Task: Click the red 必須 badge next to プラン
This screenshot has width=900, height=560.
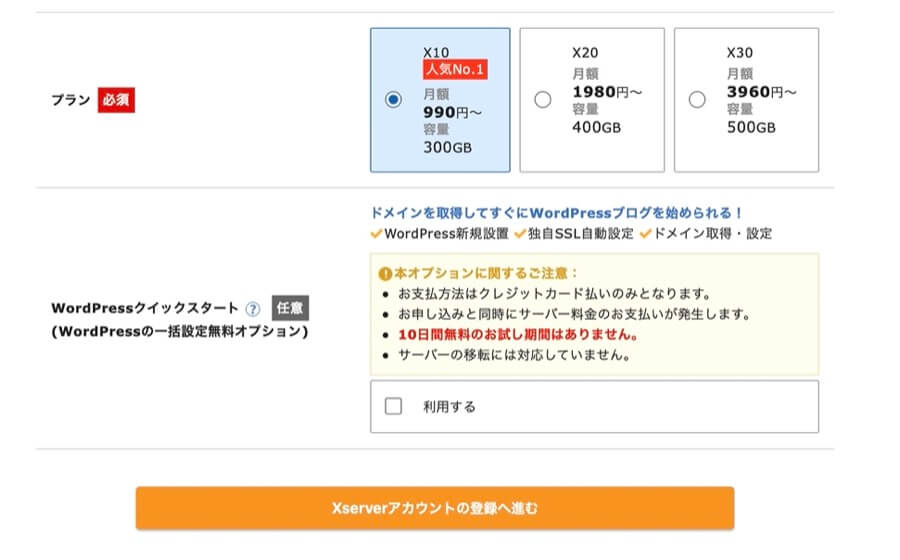Action: pyautogui.click(x=116, y=100)
